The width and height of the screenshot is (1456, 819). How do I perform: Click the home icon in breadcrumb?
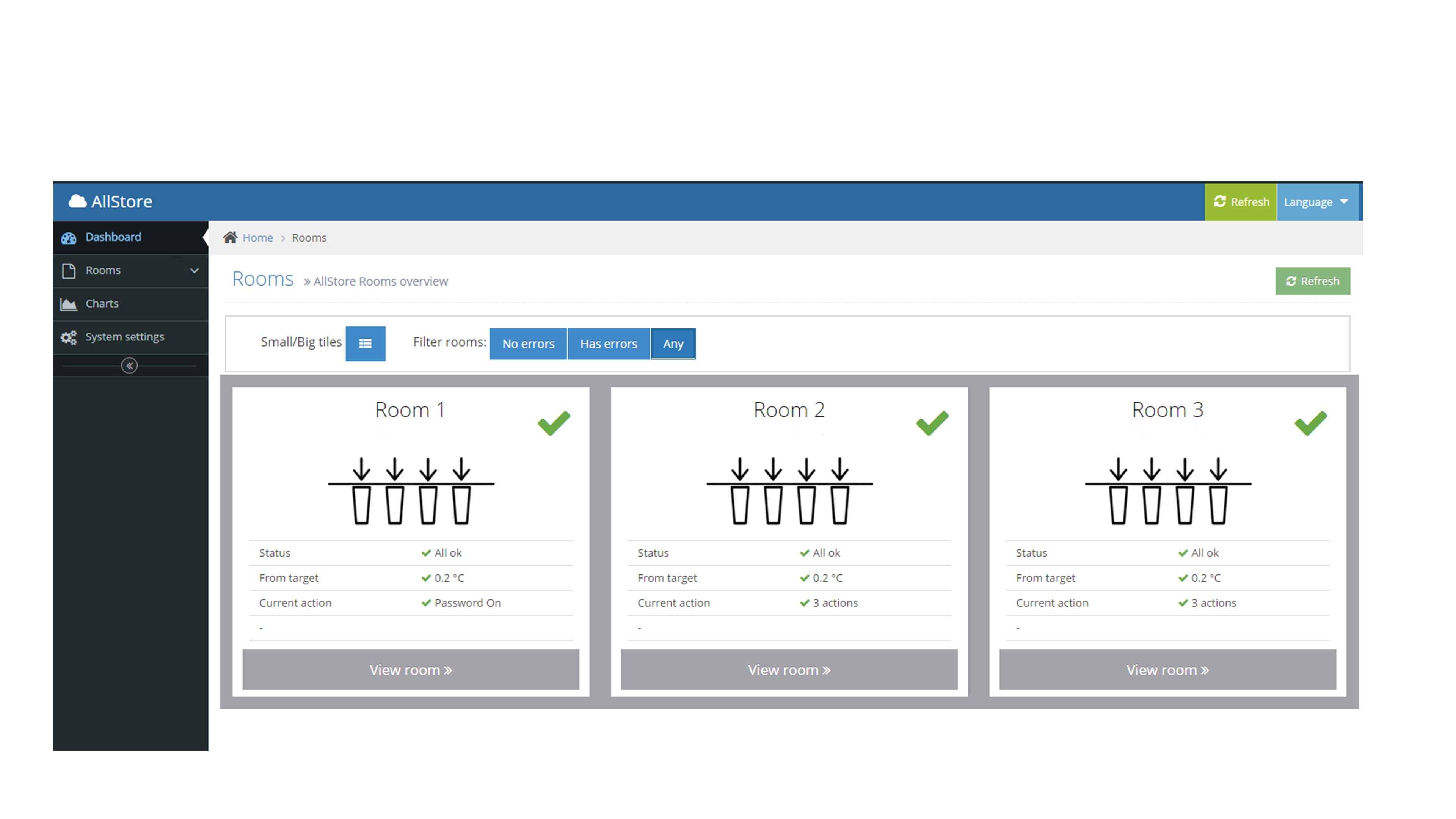click(x=230, y=237)
